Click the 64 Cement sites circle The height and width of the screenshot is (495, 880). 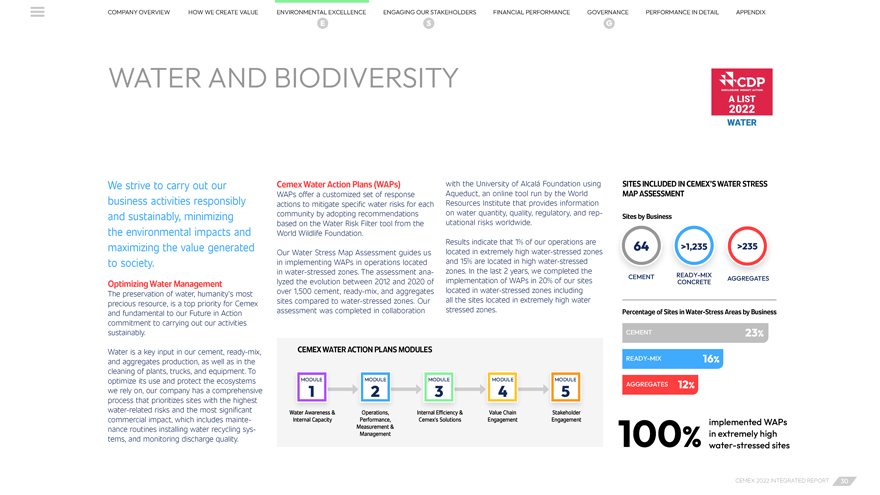click(641, 246)
